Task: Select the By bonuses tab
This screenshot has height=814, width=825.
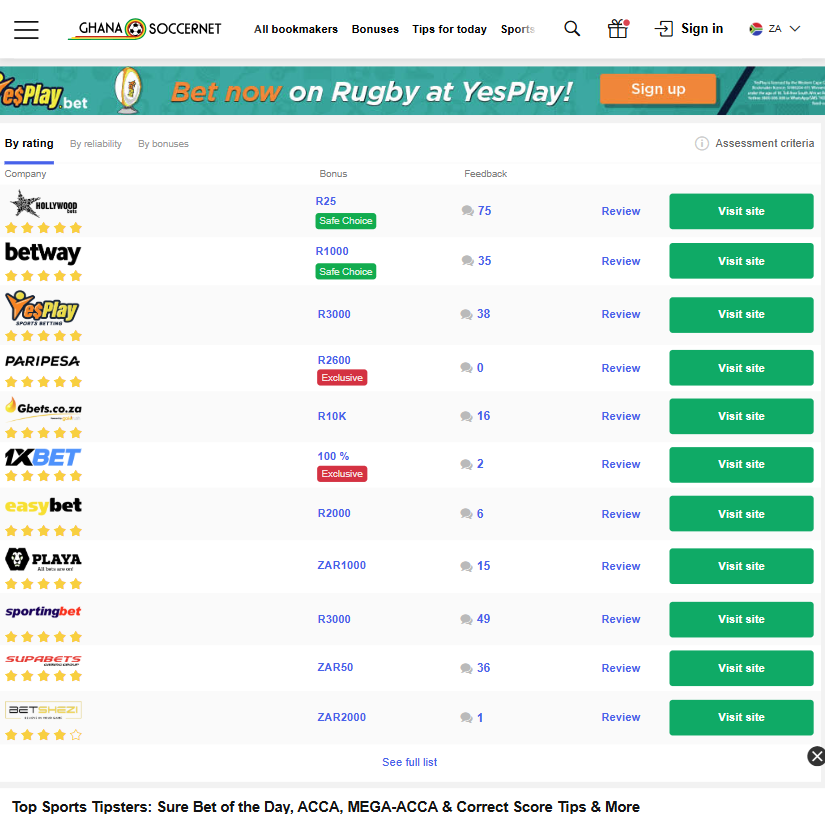Action: [163, 144]
